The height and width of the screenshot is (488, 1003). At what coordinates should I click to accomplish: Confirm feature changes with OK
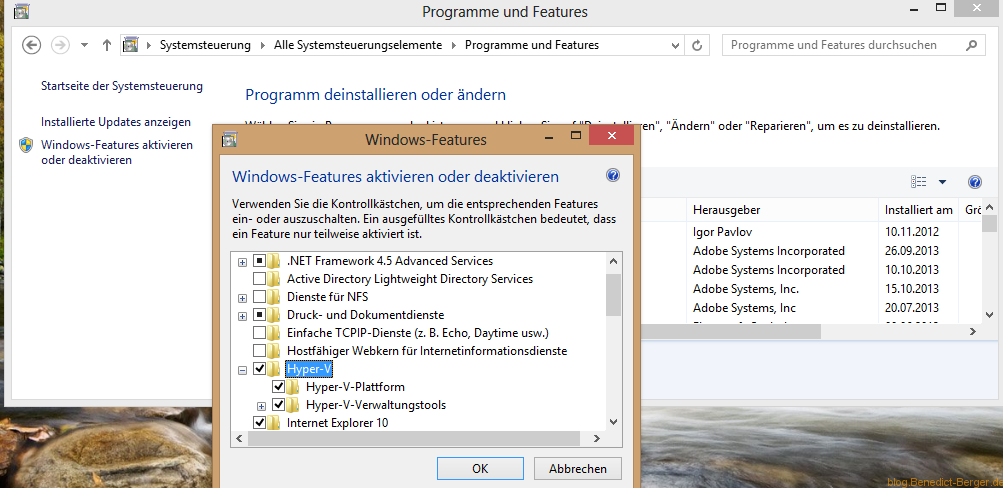point(480,468)
